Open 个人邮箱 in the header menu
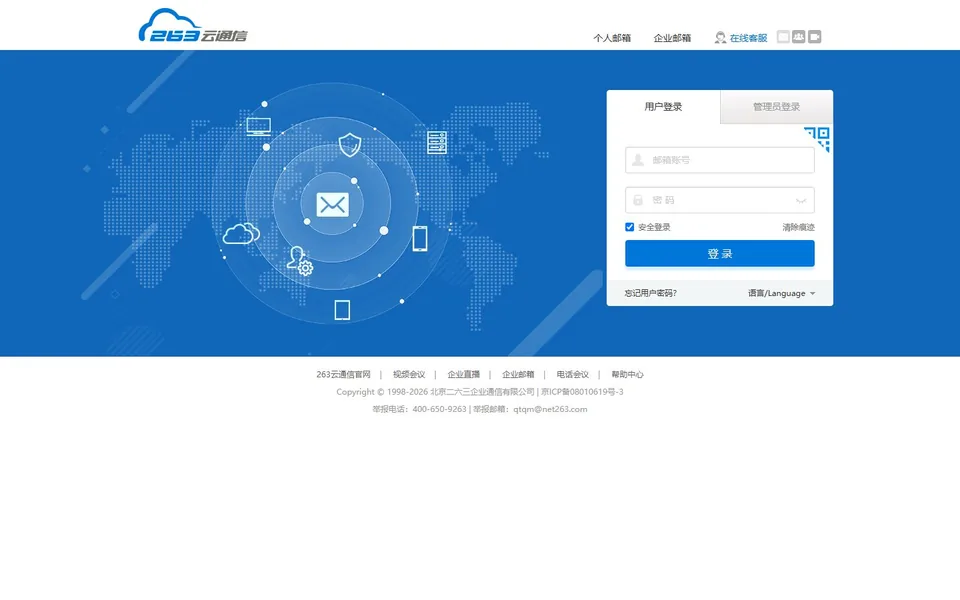This screenshot has height=600, width=960. [612, 38]
